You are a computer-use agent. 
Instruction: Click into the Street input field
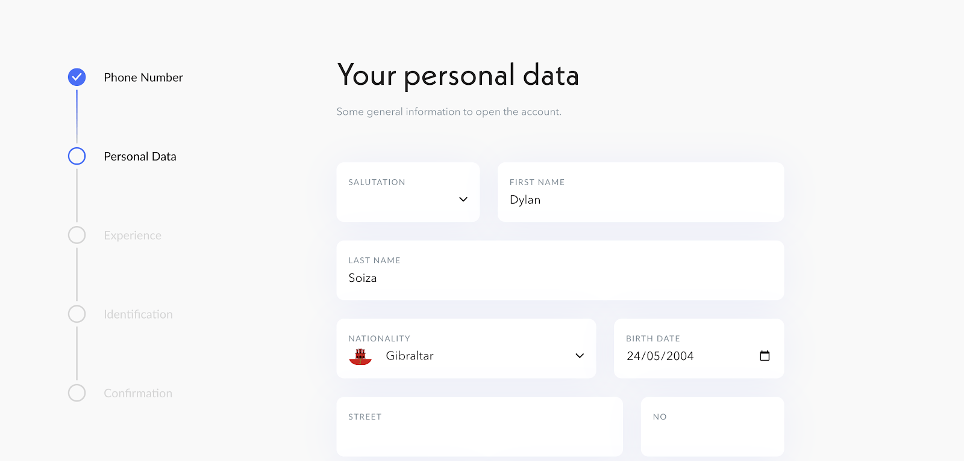tap(480, 427)
